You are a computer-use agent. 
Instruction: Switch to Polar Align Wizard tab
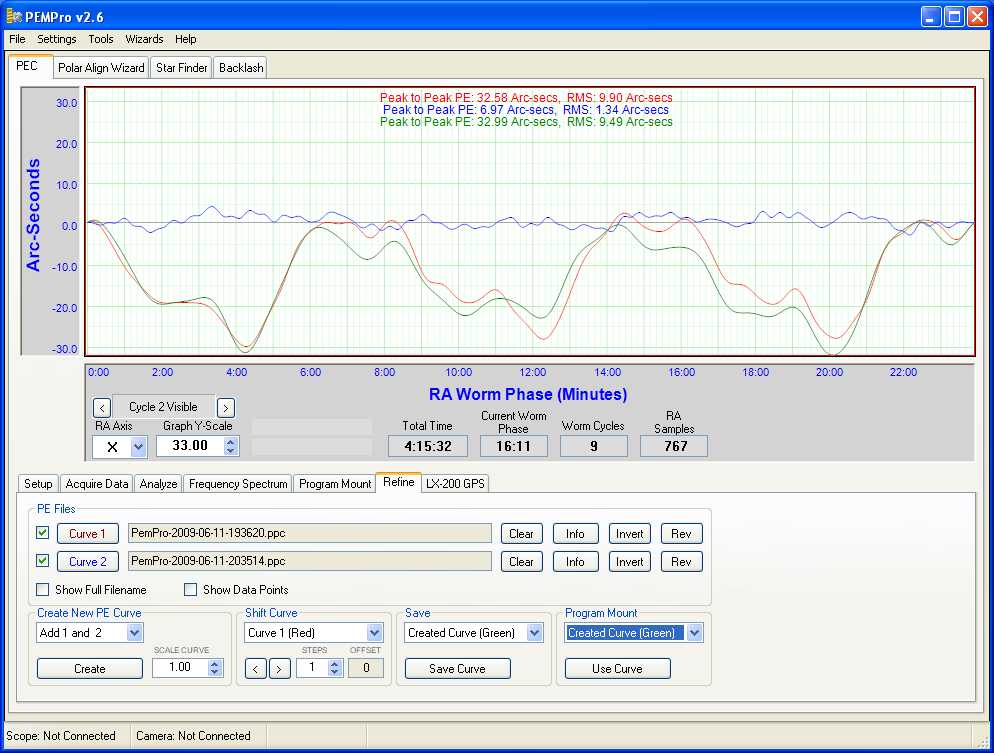pos(101,68)
